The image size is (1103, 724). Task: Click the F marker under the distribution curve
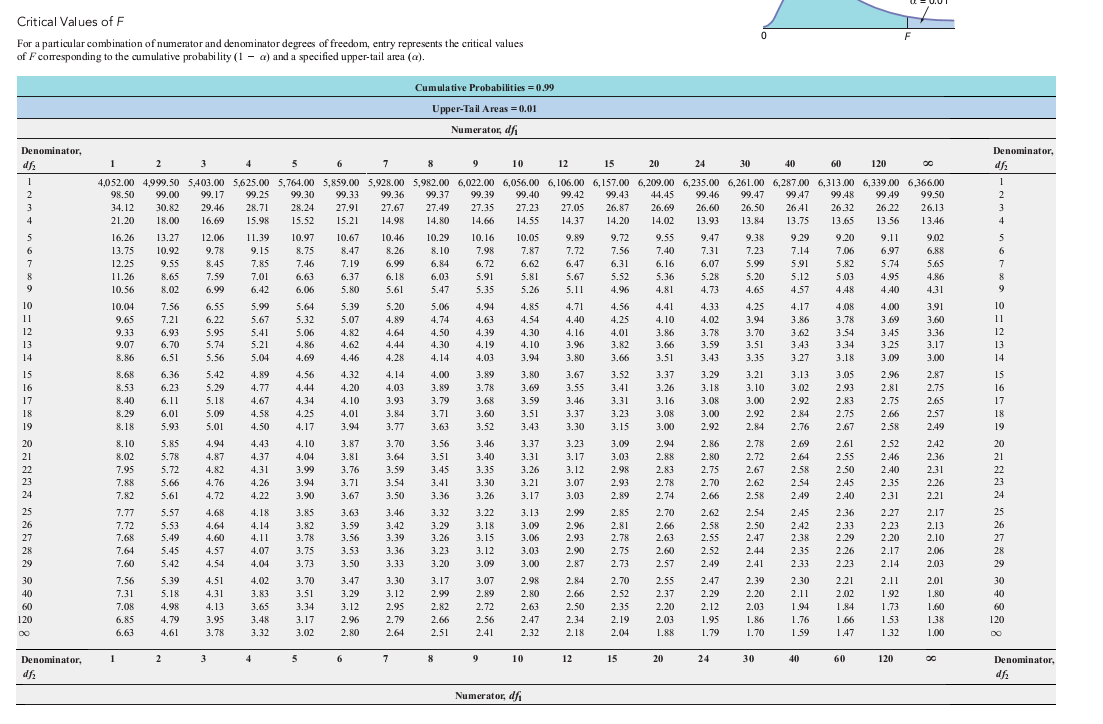(907, 37)
